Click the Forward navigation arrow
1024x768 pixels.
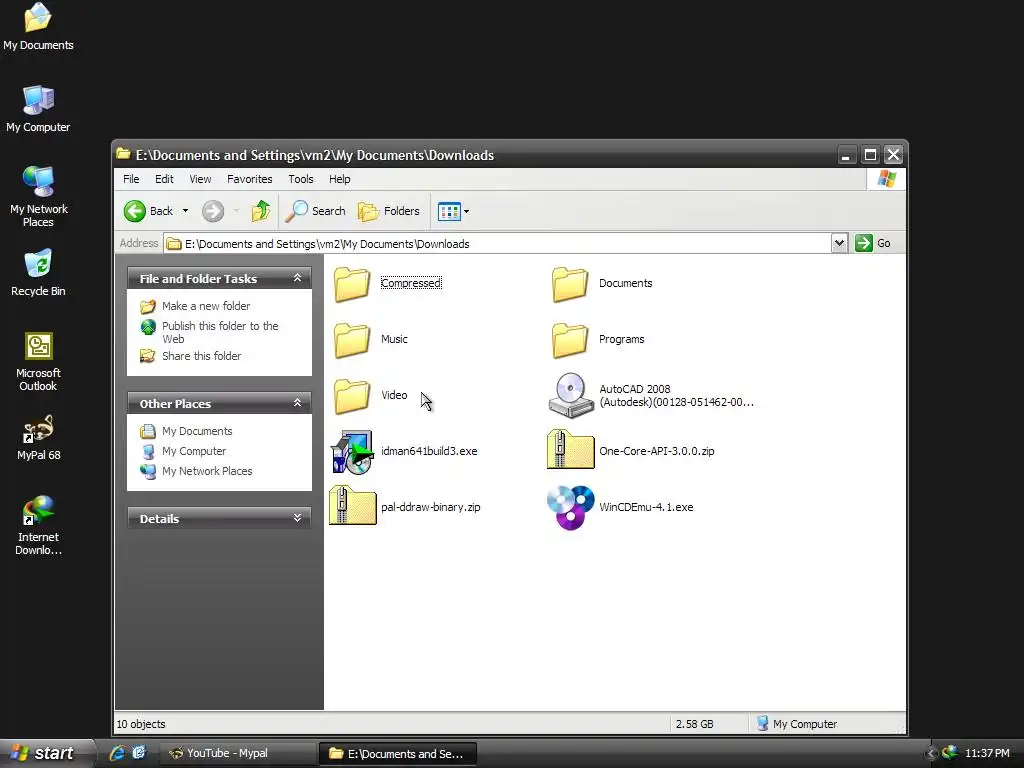coord(213,211)
